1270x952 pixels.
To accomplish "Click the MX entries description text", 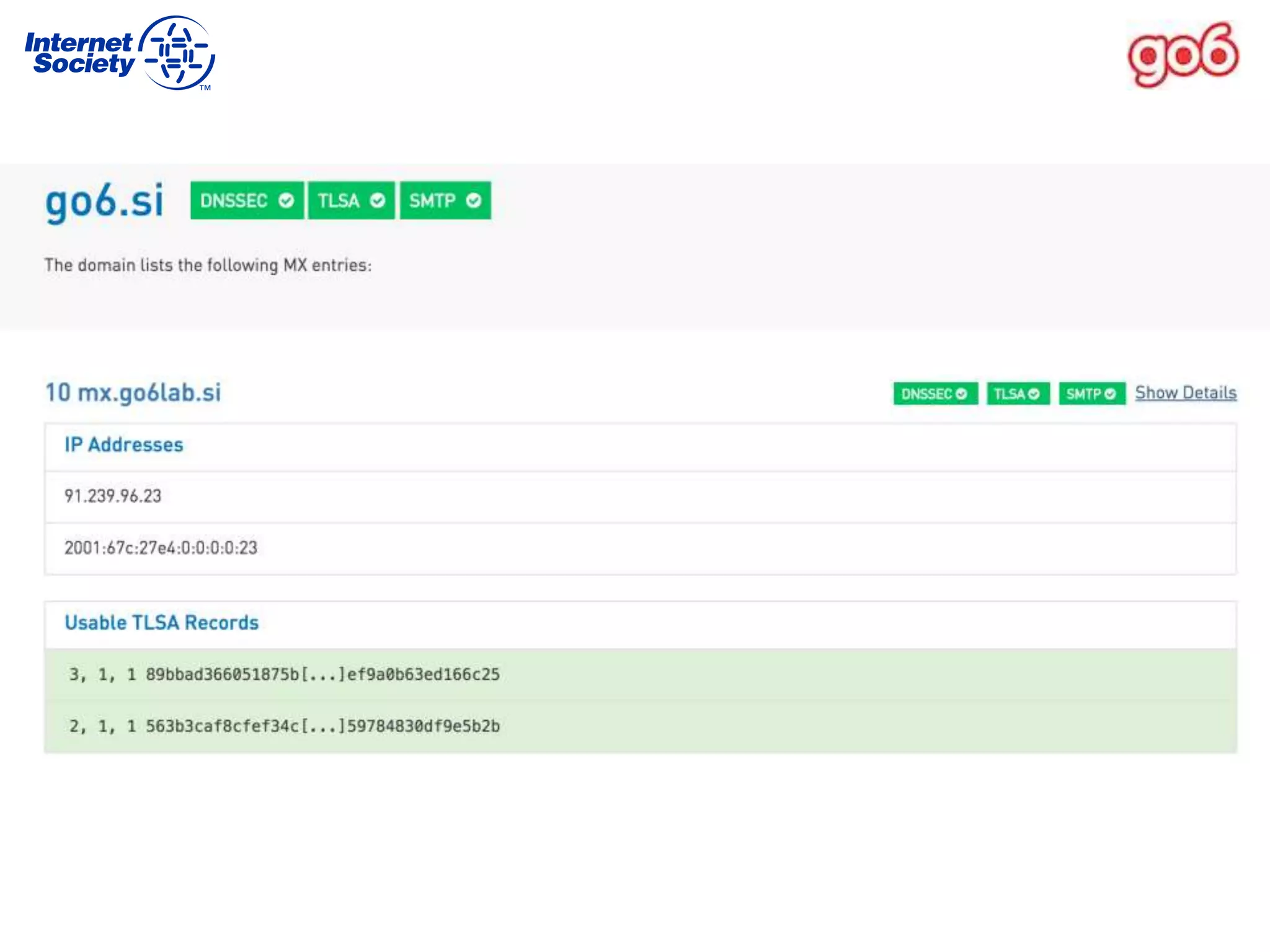I will click(208, 265).
